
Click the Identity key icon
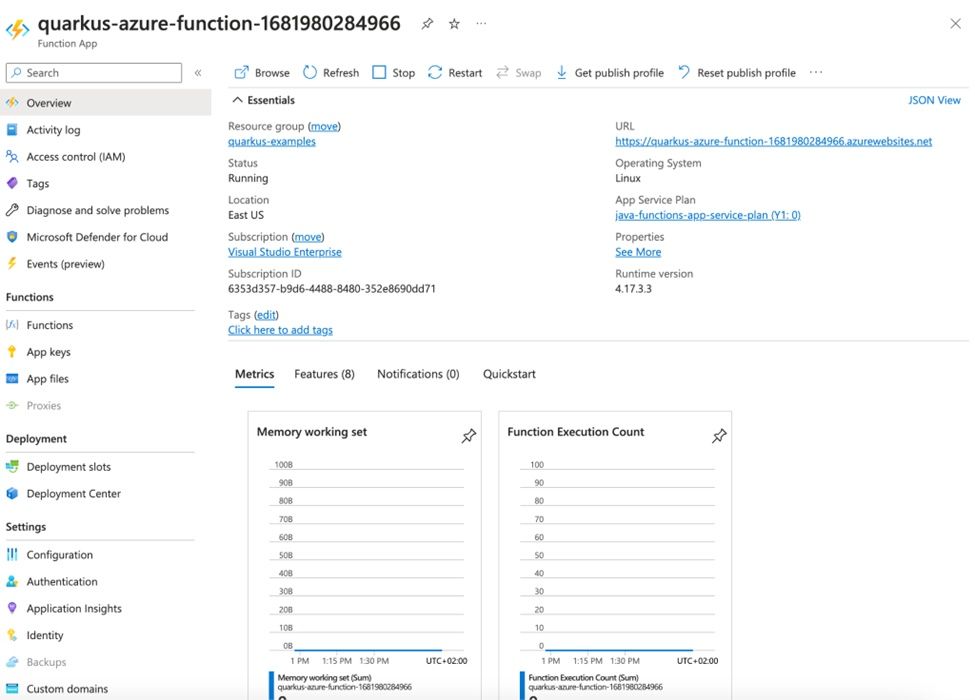12,635
